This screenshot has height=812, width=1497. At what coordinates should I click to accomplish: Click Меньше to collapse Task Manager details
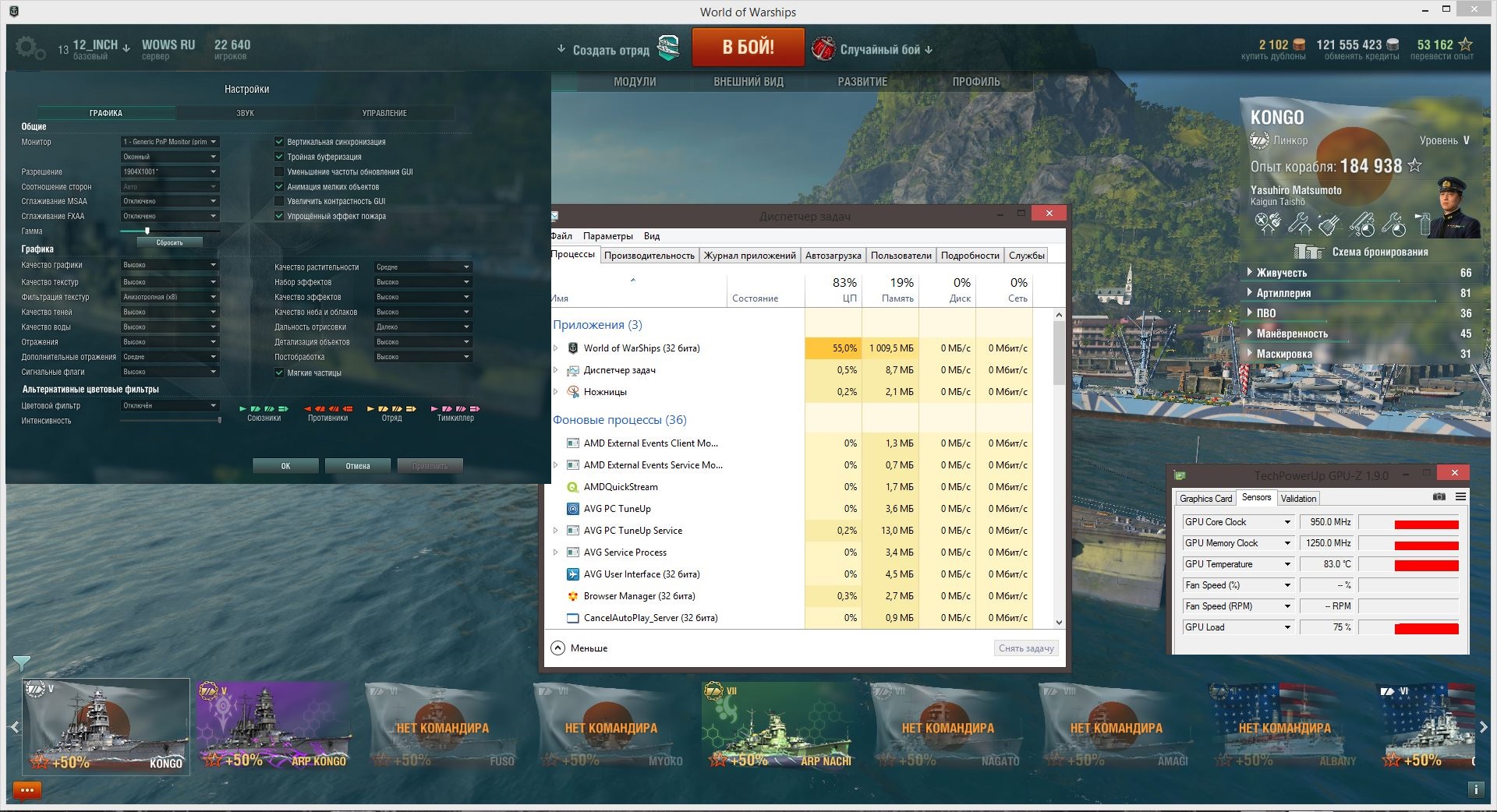pyautogui.click(x=579, y=648)
